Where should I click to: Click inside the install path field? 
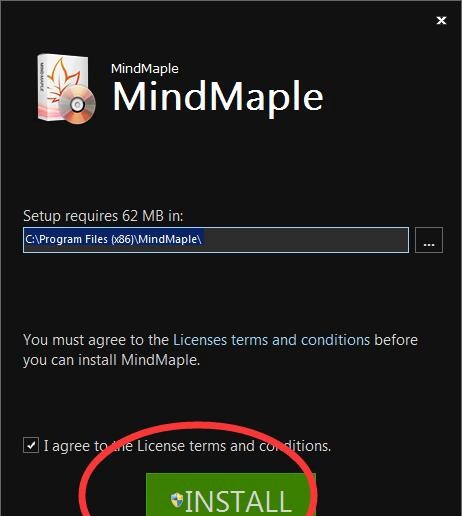point(216,240)
